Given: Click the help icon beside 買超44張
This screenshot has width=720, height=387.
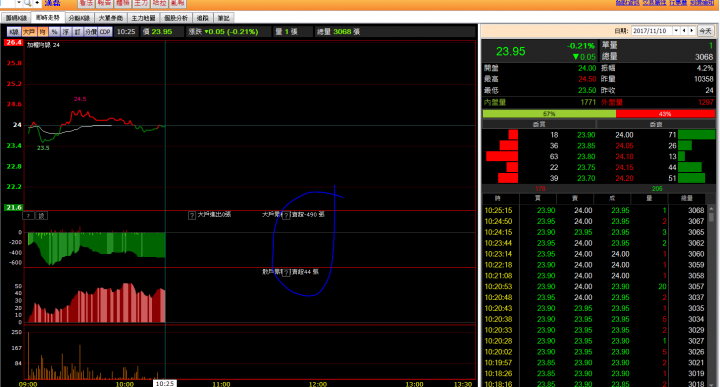Looking at the screenshot, I should [286, 273].
